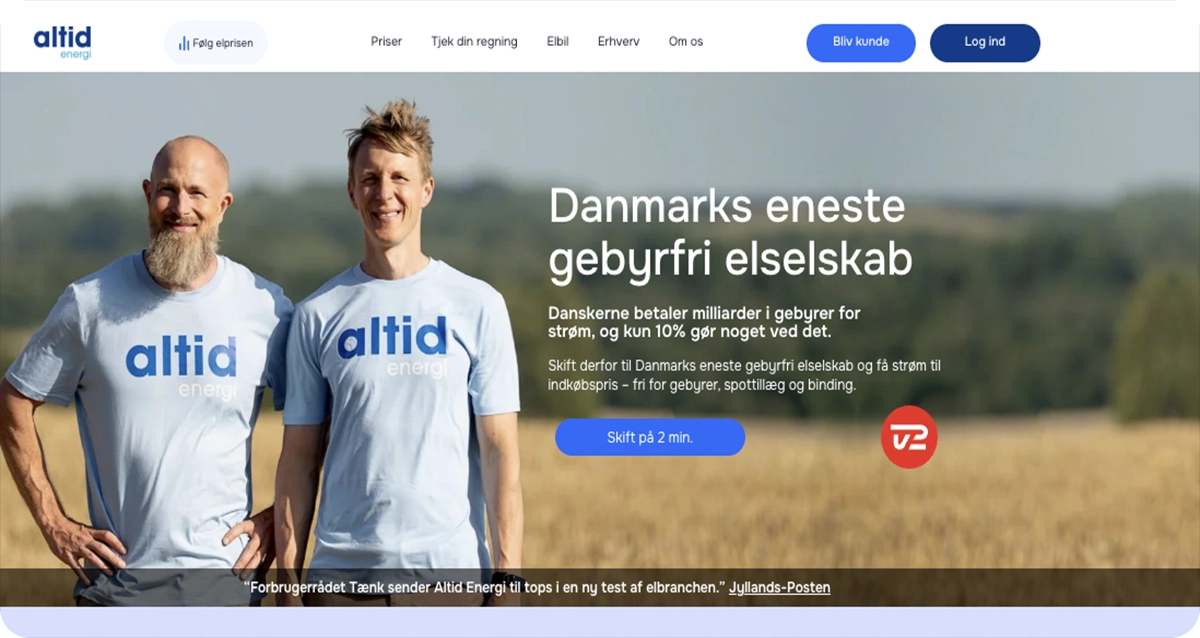
Task: Navigate to Om os
Action: coord(686,42)
